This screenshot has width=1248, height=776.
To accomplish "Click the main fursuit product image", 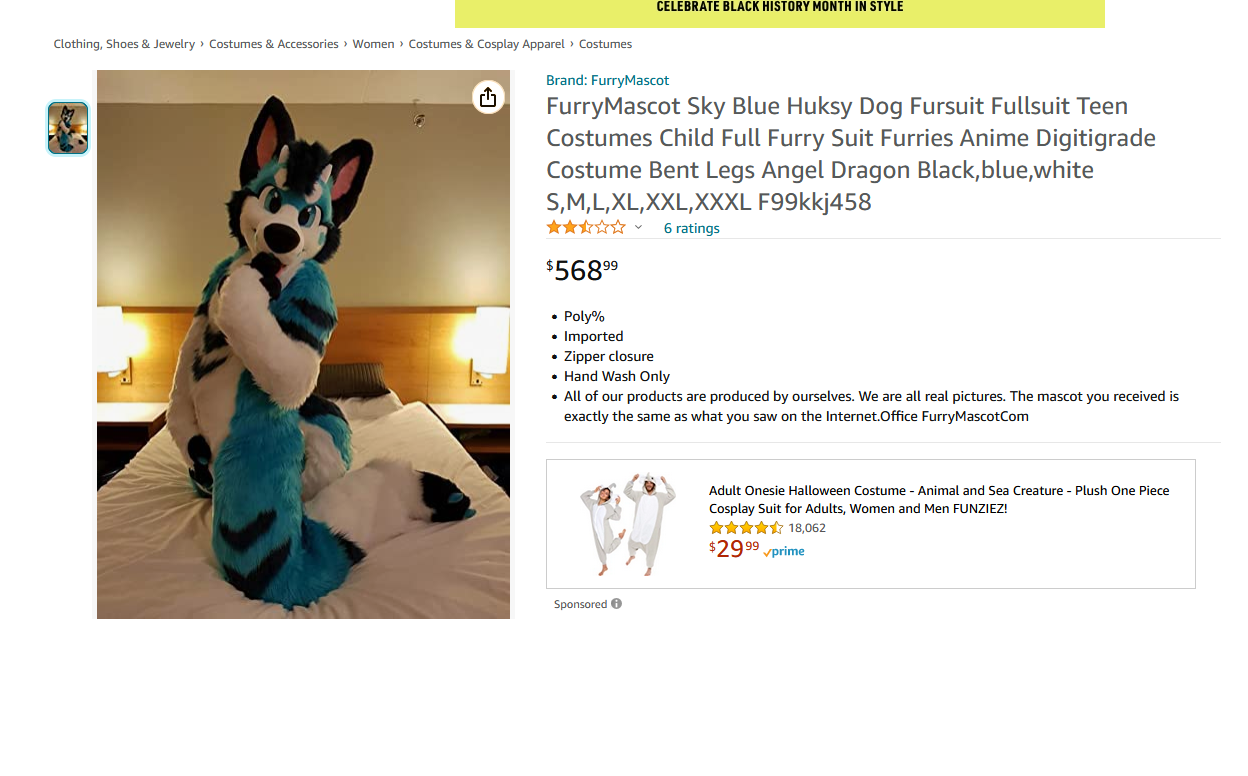I will pos(303,344).
